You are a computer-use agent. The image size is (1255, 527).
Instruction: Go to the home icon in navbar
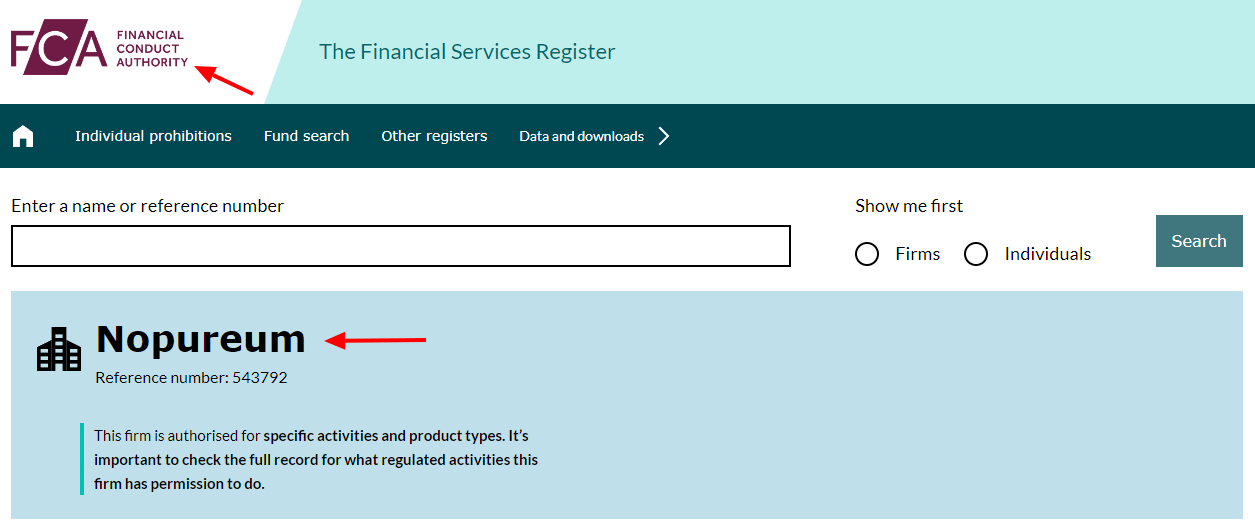point(23,136)
